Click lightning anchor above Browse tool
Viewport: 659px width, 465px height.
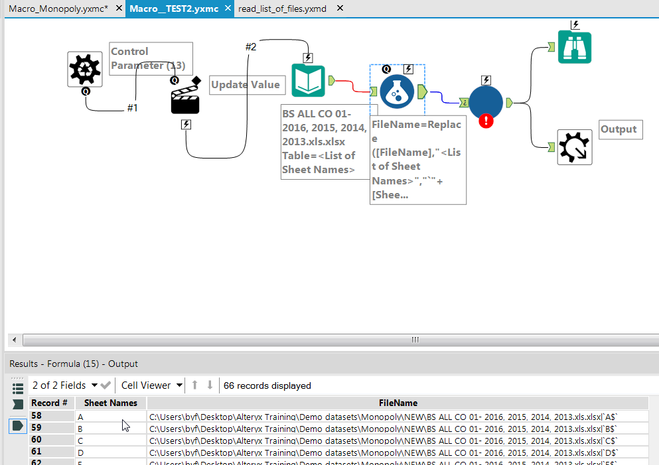[x=575, y=25]
